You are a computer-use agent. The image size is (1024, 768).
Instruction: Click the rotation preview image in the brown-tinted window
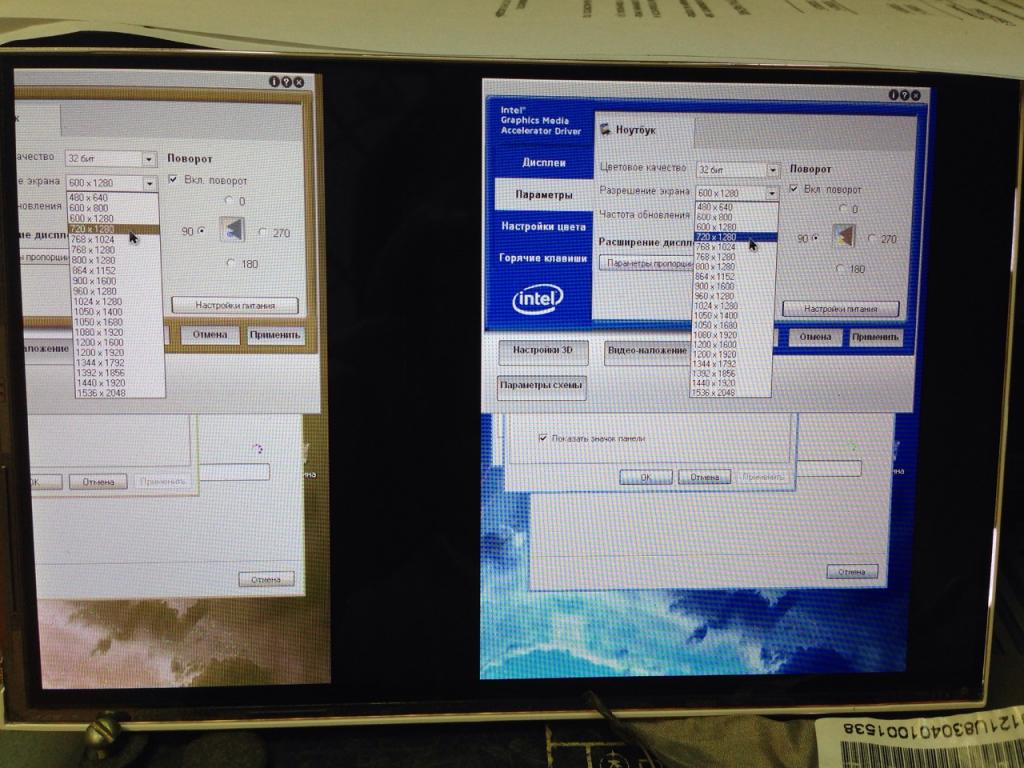(x=232, y=229)
